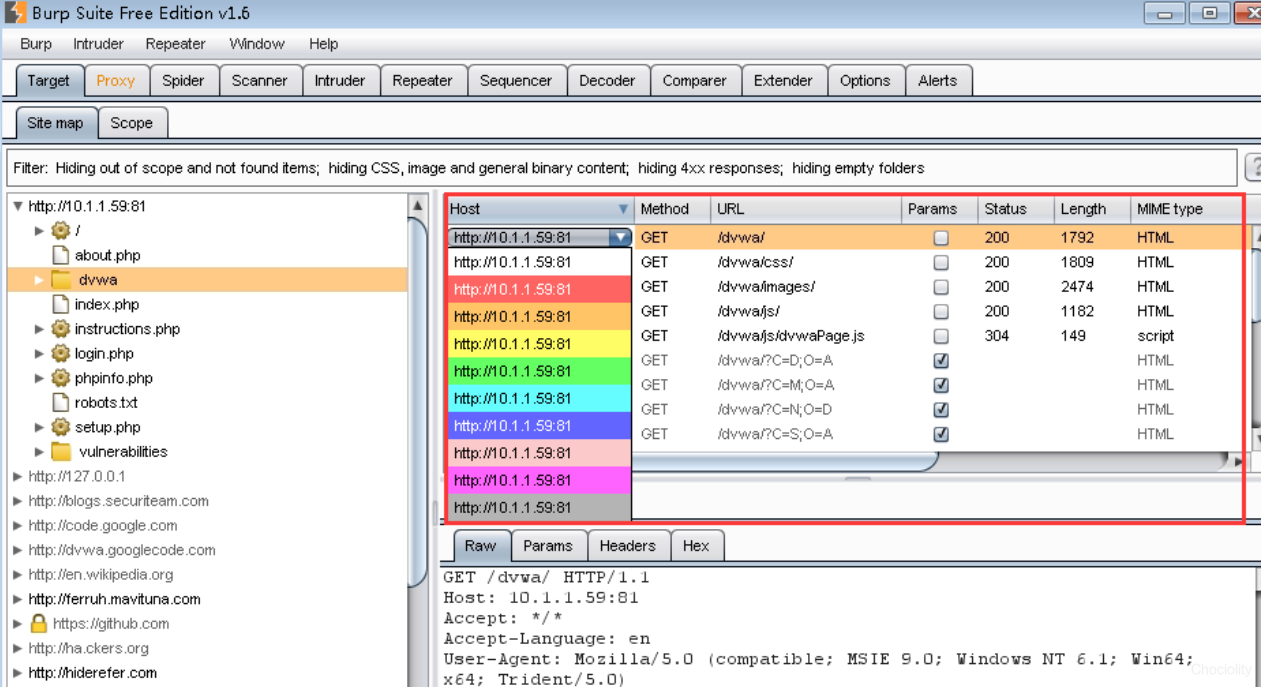Screen dimensions: 1261x687
Task: Sort the table by the Length column header
Action: 1092,209
